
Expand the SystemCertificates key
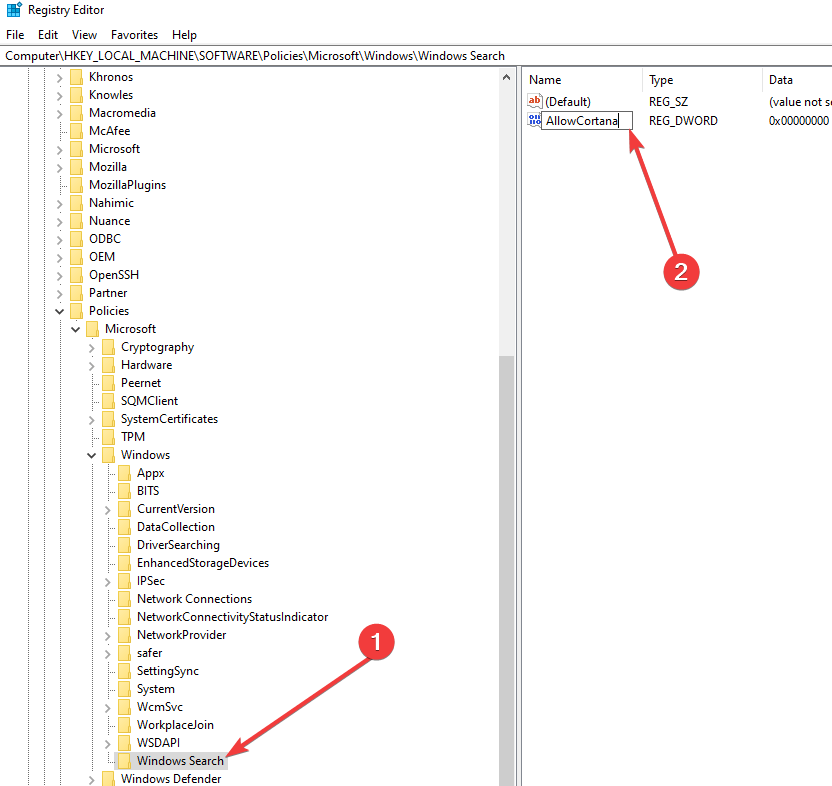[x=91, y=420]
